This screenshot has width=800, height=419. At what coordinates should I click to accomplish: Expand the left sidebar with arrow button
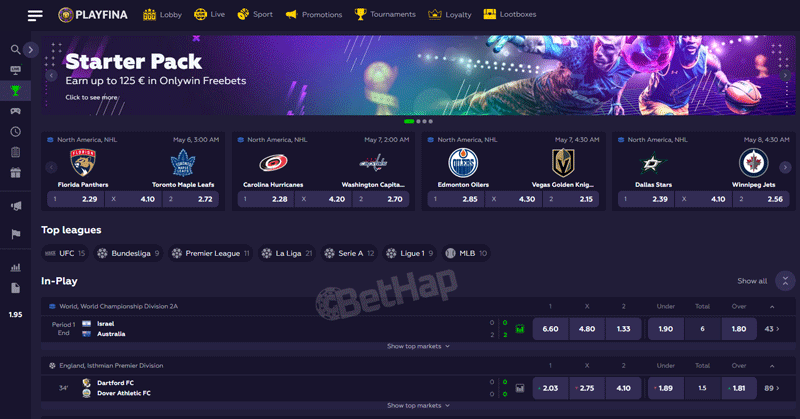pos(31,50)
